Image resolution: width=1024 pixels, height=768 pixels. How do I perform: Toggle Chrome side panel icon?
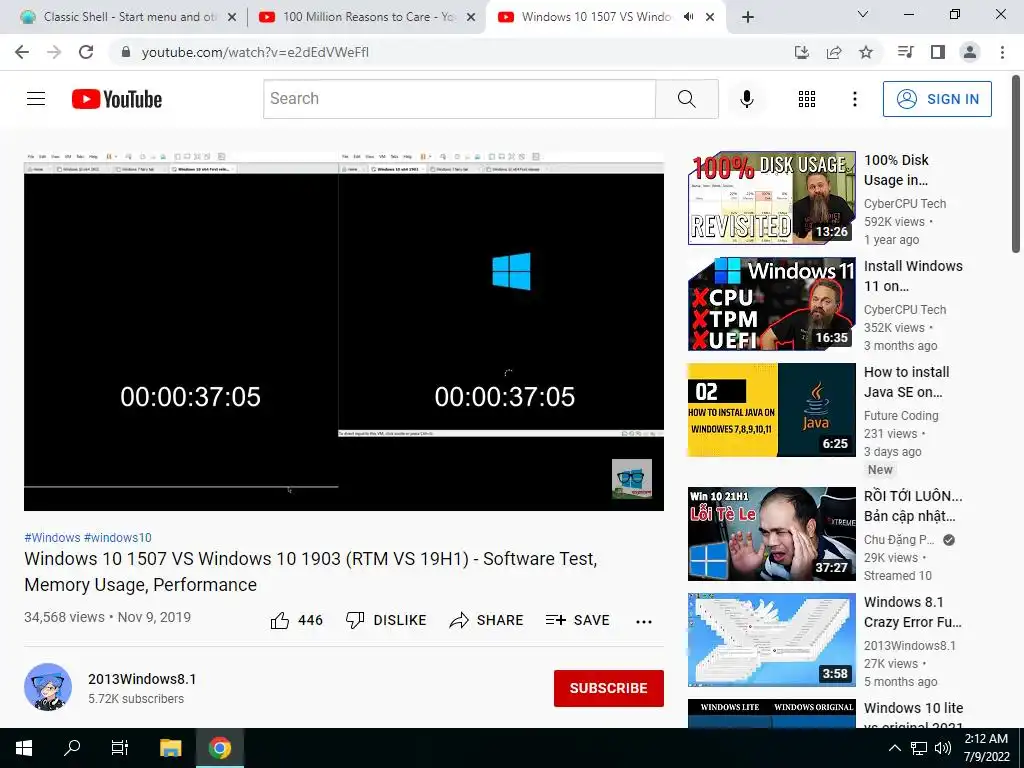(x=938, y=52)
